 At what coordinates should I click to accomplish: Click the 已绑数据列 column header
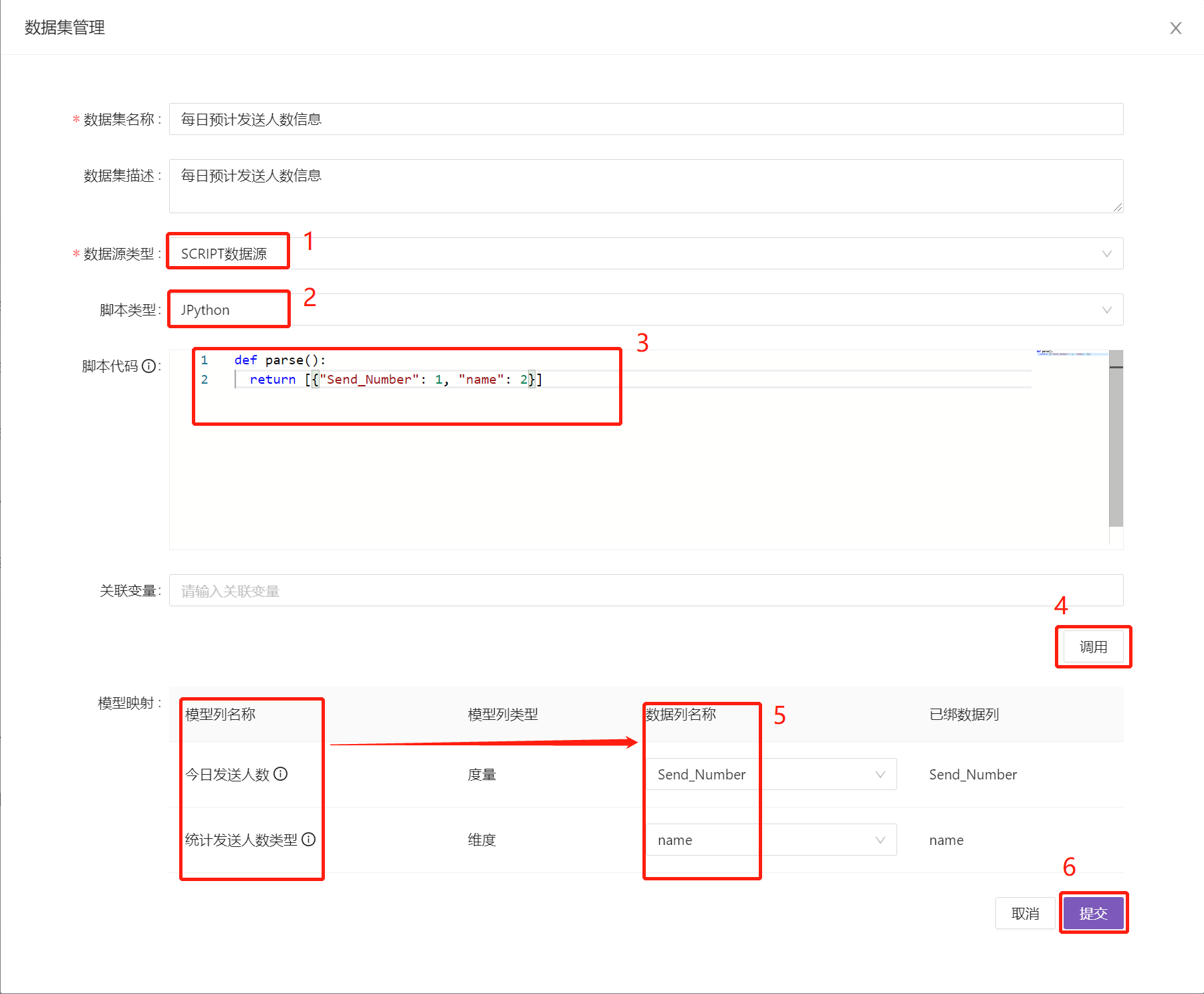pyautogui.click(x=964, y=715)
